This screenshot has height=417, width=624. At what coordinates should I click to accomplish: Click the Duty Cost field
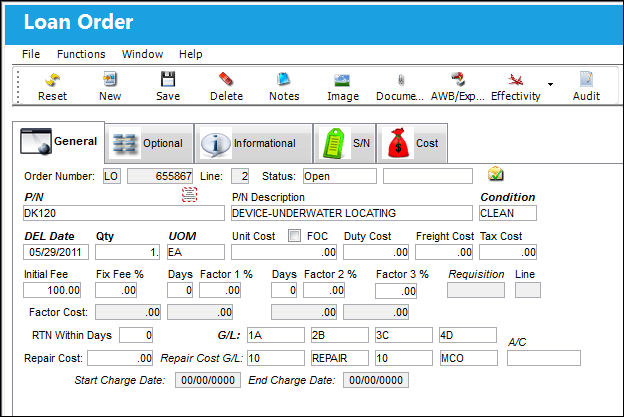(376, 252)
